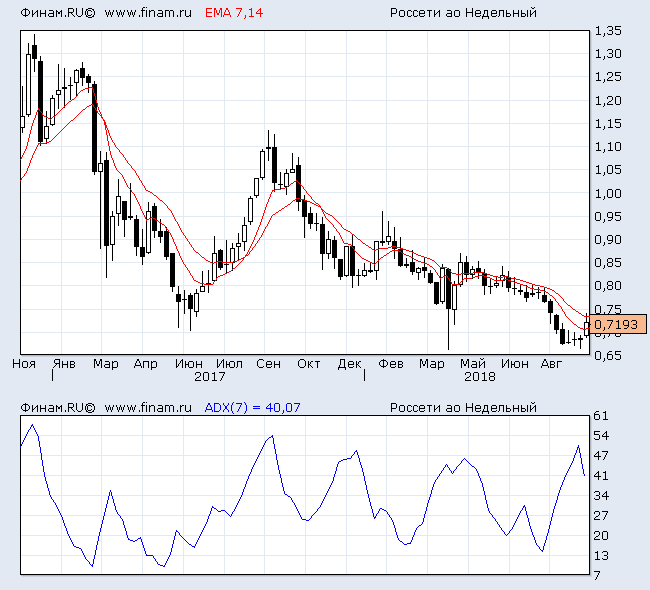Viewport: 650px width, 590px height.
Task: Click the 'Май' month label on the time axis
Action: [x=473, y=364]
